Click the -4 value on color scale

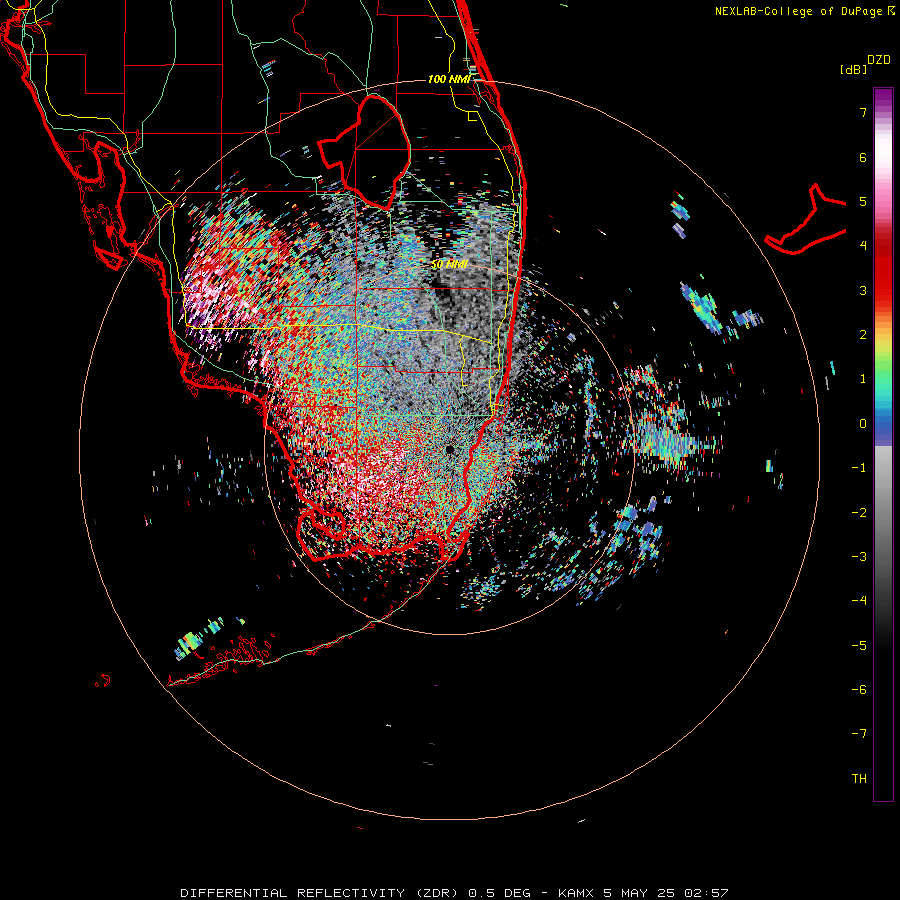pyautogui.click(x=859, y=600)
